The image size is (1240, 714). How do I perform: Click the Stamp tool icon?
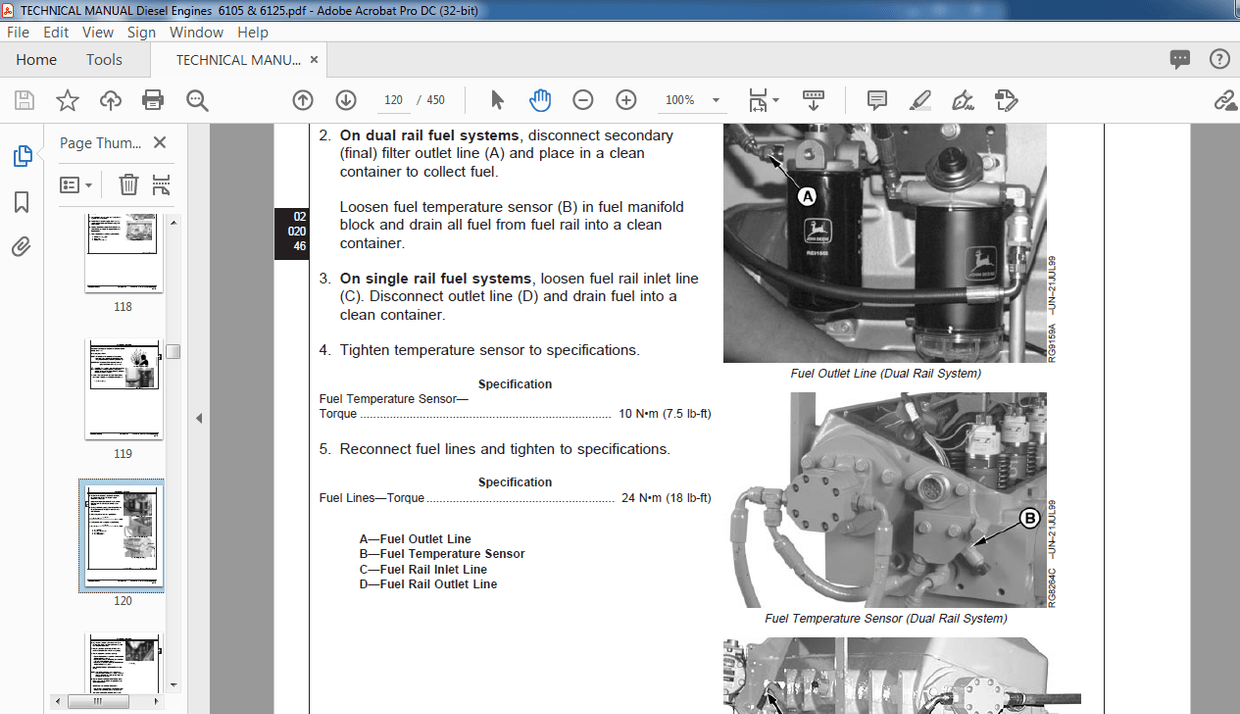[x=1006, y=100]
